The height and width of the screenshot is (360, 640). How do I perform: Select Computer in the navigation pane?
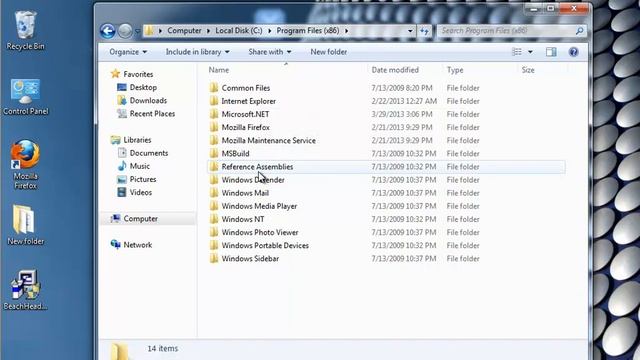point(140,218)
